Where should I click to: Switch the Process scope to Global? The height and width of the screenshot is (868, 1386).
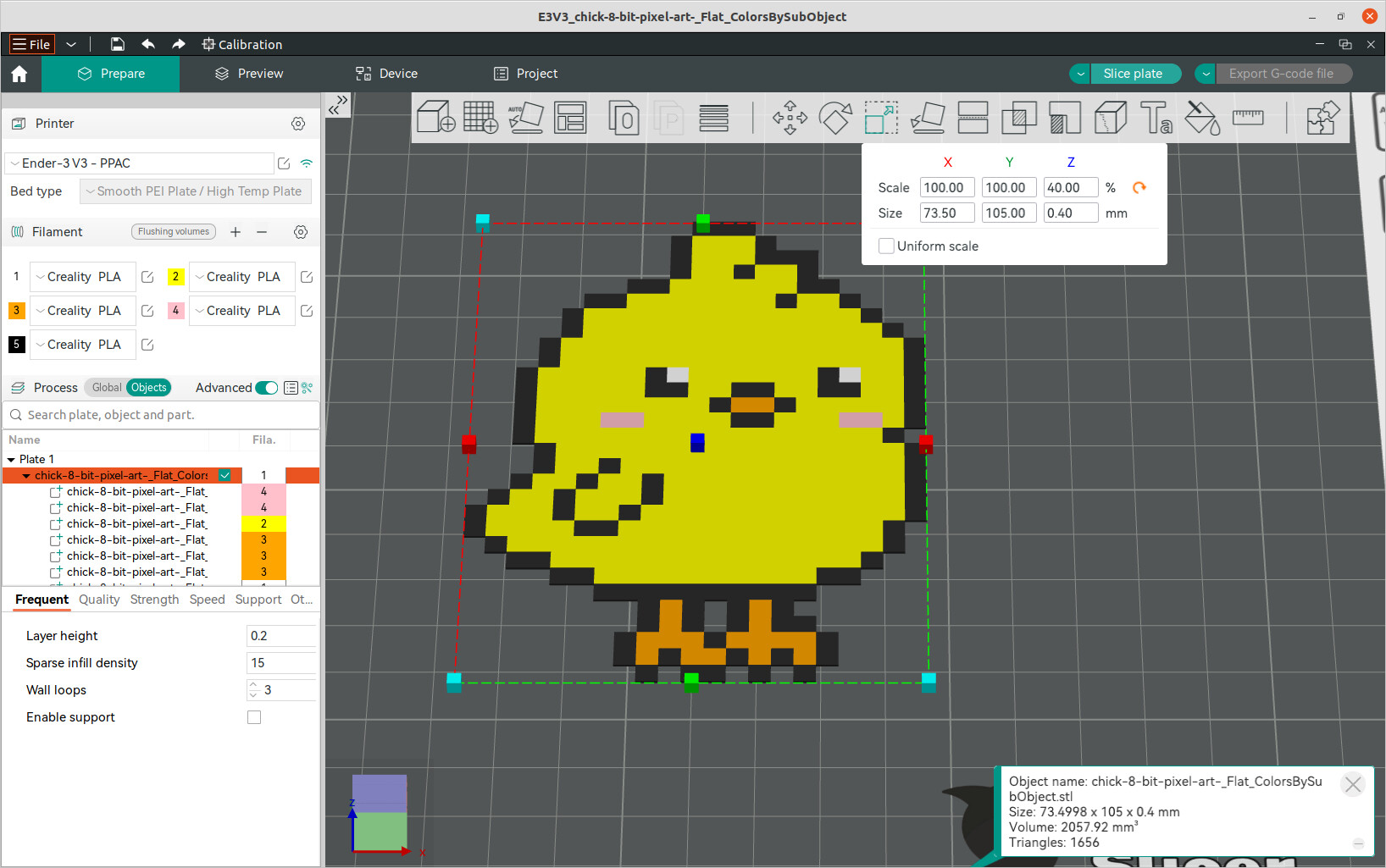point(107,388)
